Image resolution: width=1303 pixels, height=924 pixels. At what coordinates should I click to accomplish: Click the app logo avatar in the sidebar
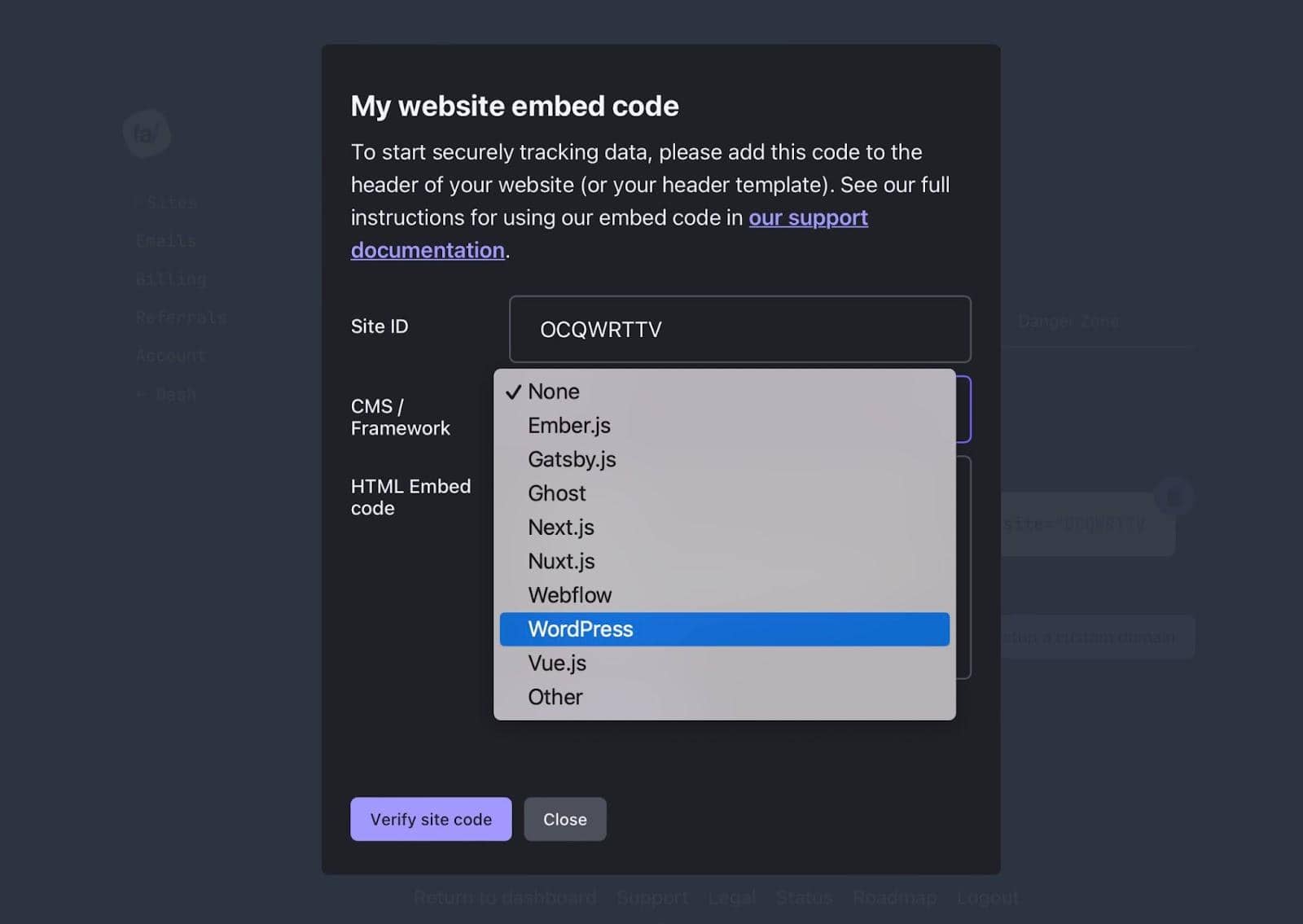click(147, 133)
